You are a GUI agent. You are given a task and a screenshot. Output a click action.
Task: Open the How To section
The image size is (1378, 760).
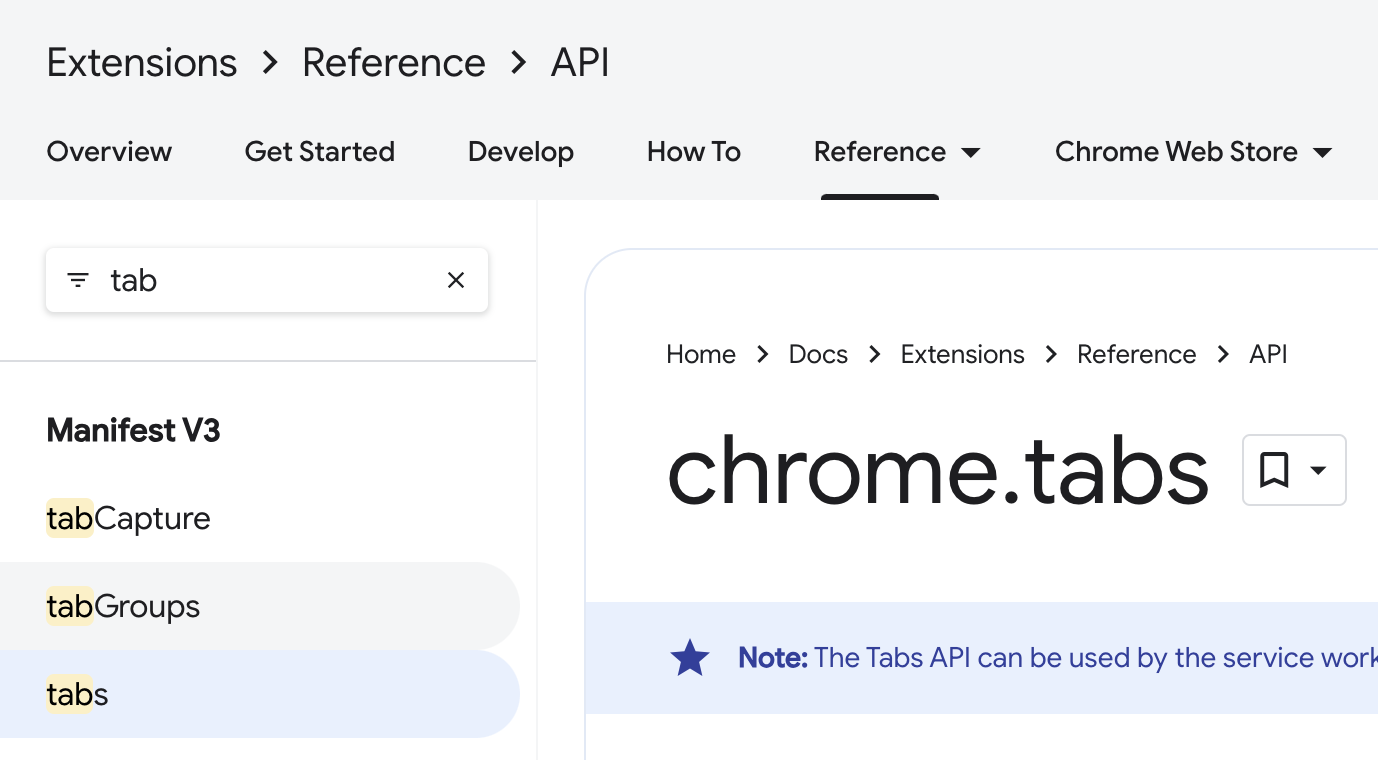tap(693, 152)
